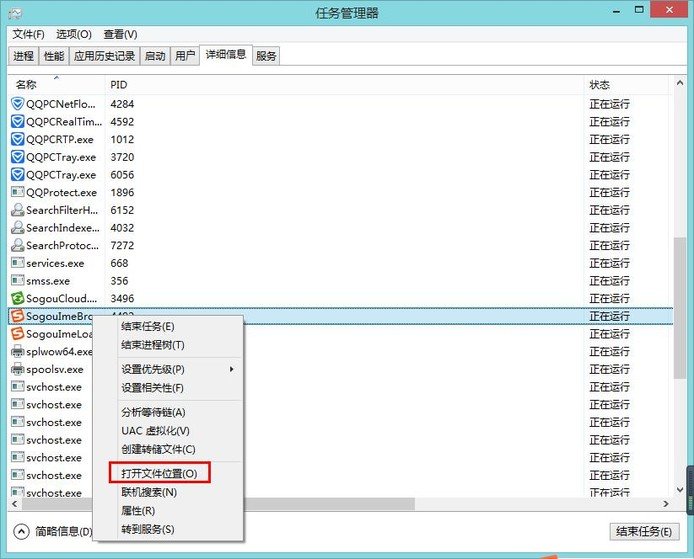This screenshot has width=694, height=559.
Task: Choose 创建转储文件(C) in context menu
Action: click(158, 449)
